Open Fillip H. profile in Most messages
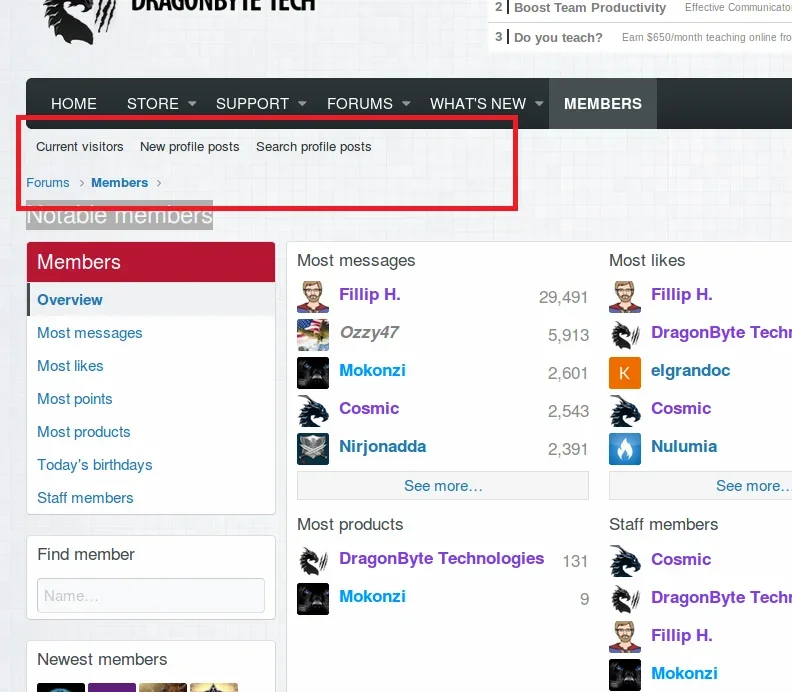Image resolution: width=792 pixels, height=692 pixels. point(370,294)
